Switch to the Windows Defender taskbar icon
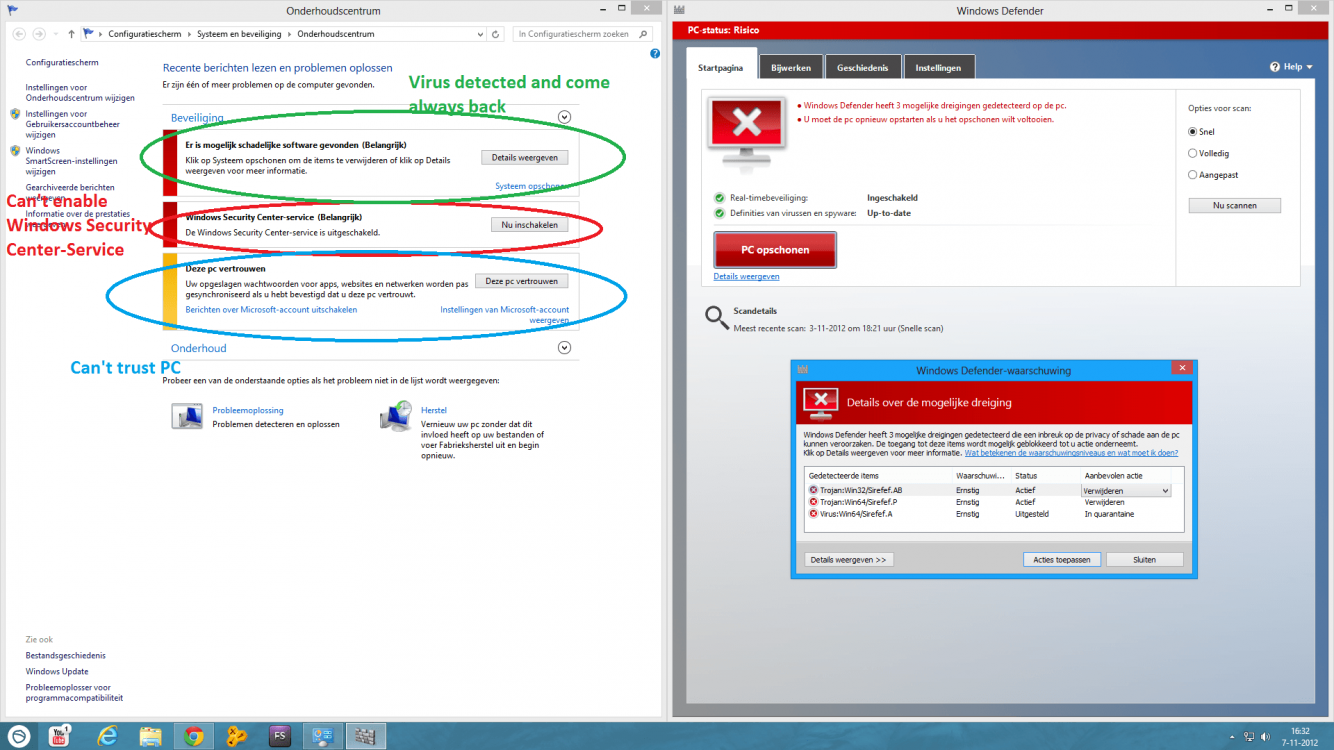 tap(368, 736)
